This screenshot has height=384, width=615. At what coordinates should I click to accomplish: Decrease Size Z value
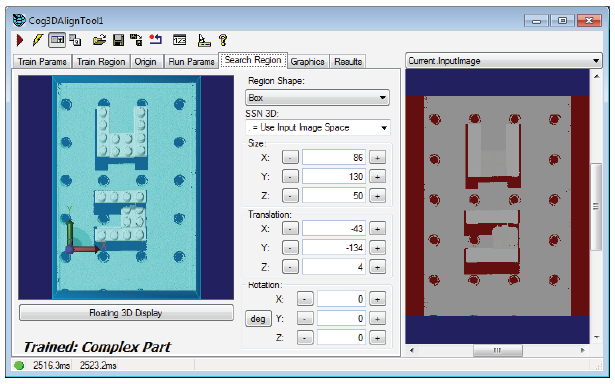pyautogui.click(x=290, y=196)
